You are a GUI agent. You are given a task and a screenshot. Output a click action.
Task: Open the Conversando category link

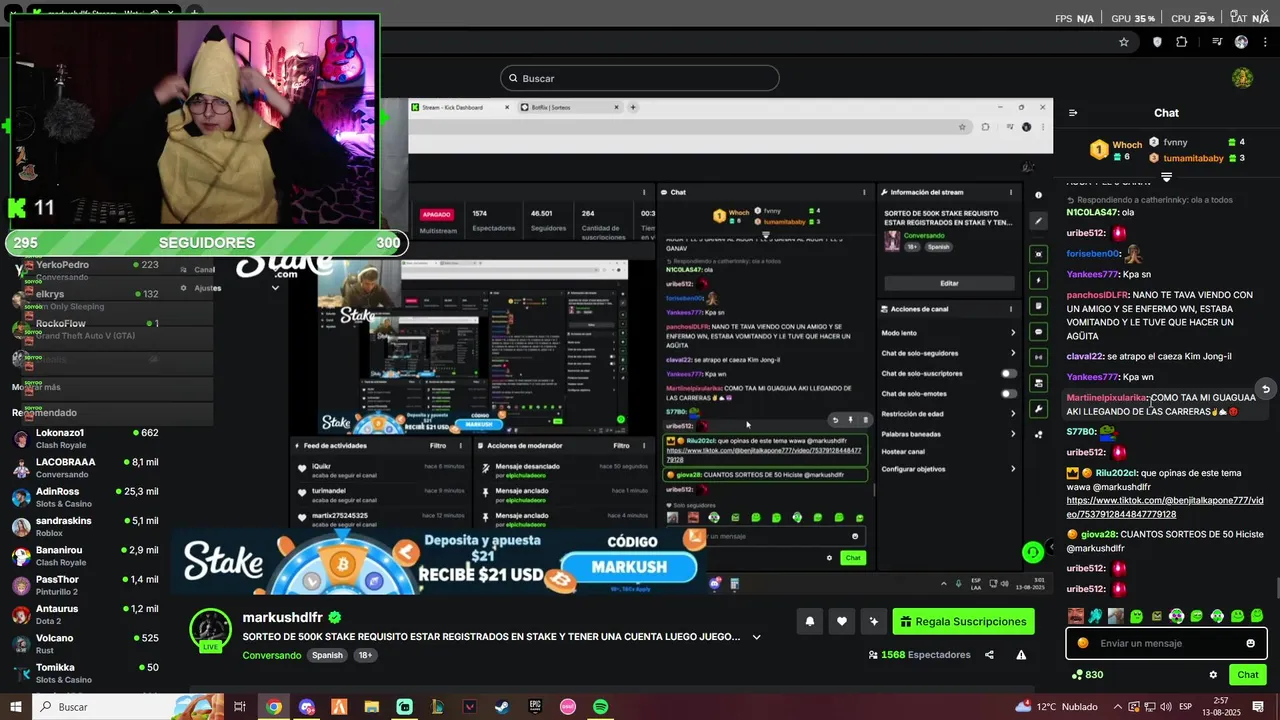(x=271, y=655)
